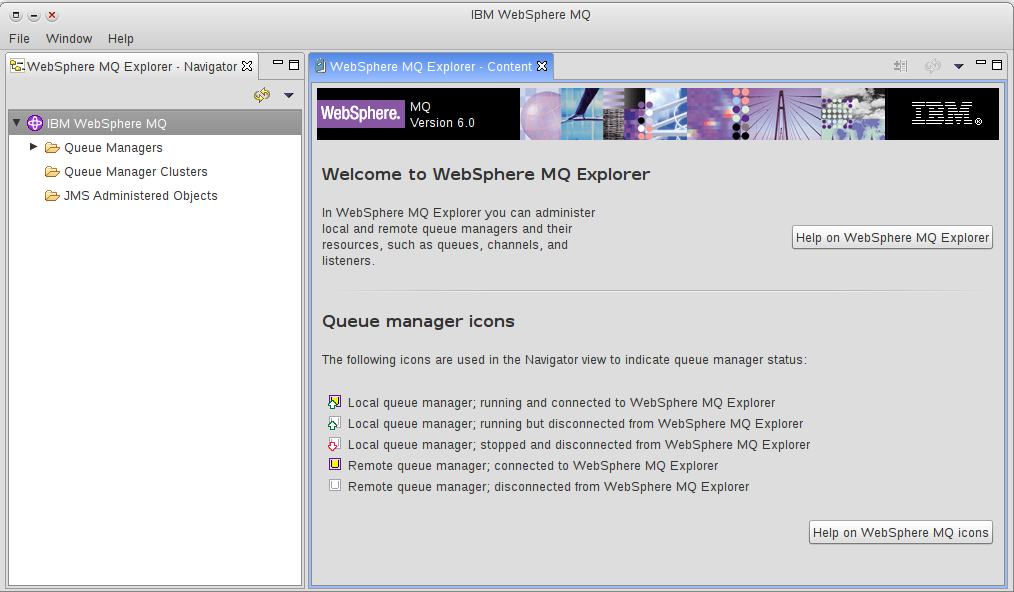This screenshot has width=1014, height=592.
Task: Select the Queue Managers tree item
Action: 113,148
